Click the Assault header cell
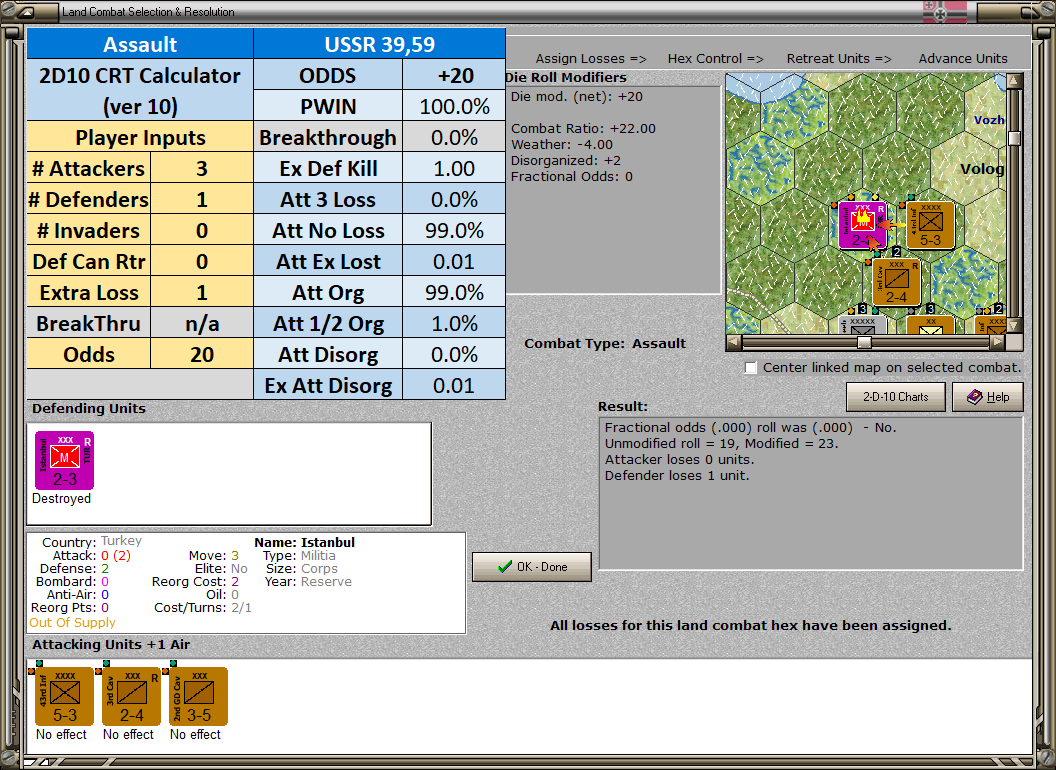 pyautogui.click(x=140, y=44)
